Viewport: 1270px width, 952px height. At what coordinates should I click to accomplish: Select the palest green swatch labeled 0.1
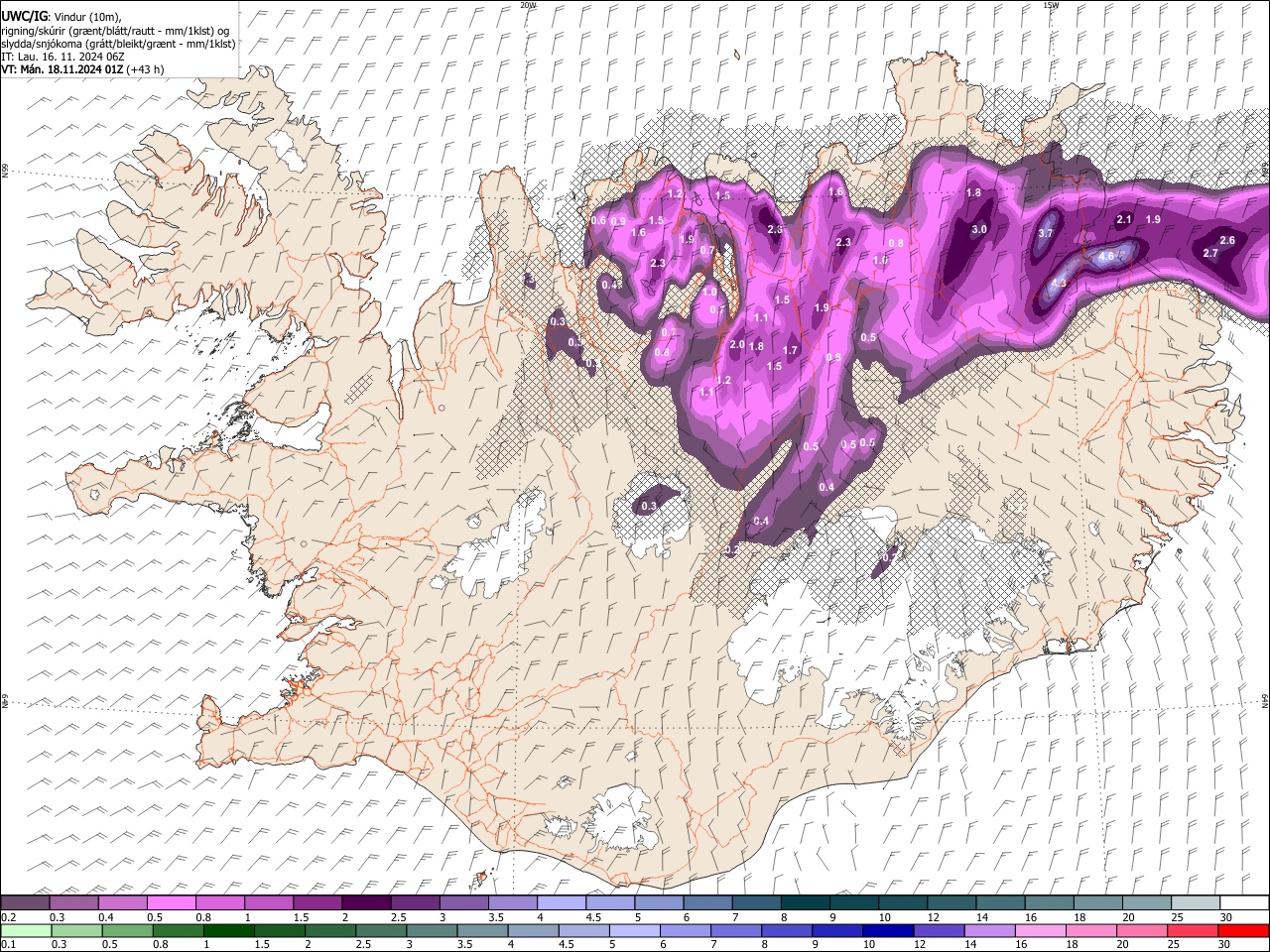click(26, 930)
